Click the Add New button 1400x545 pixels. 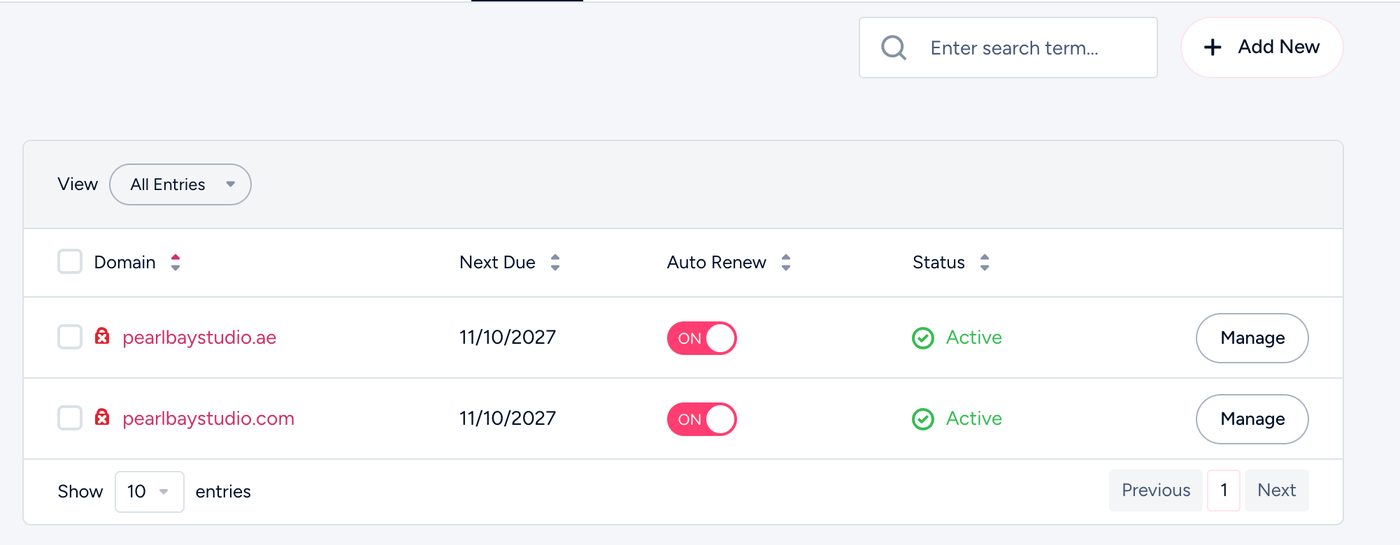point(1262,47)
